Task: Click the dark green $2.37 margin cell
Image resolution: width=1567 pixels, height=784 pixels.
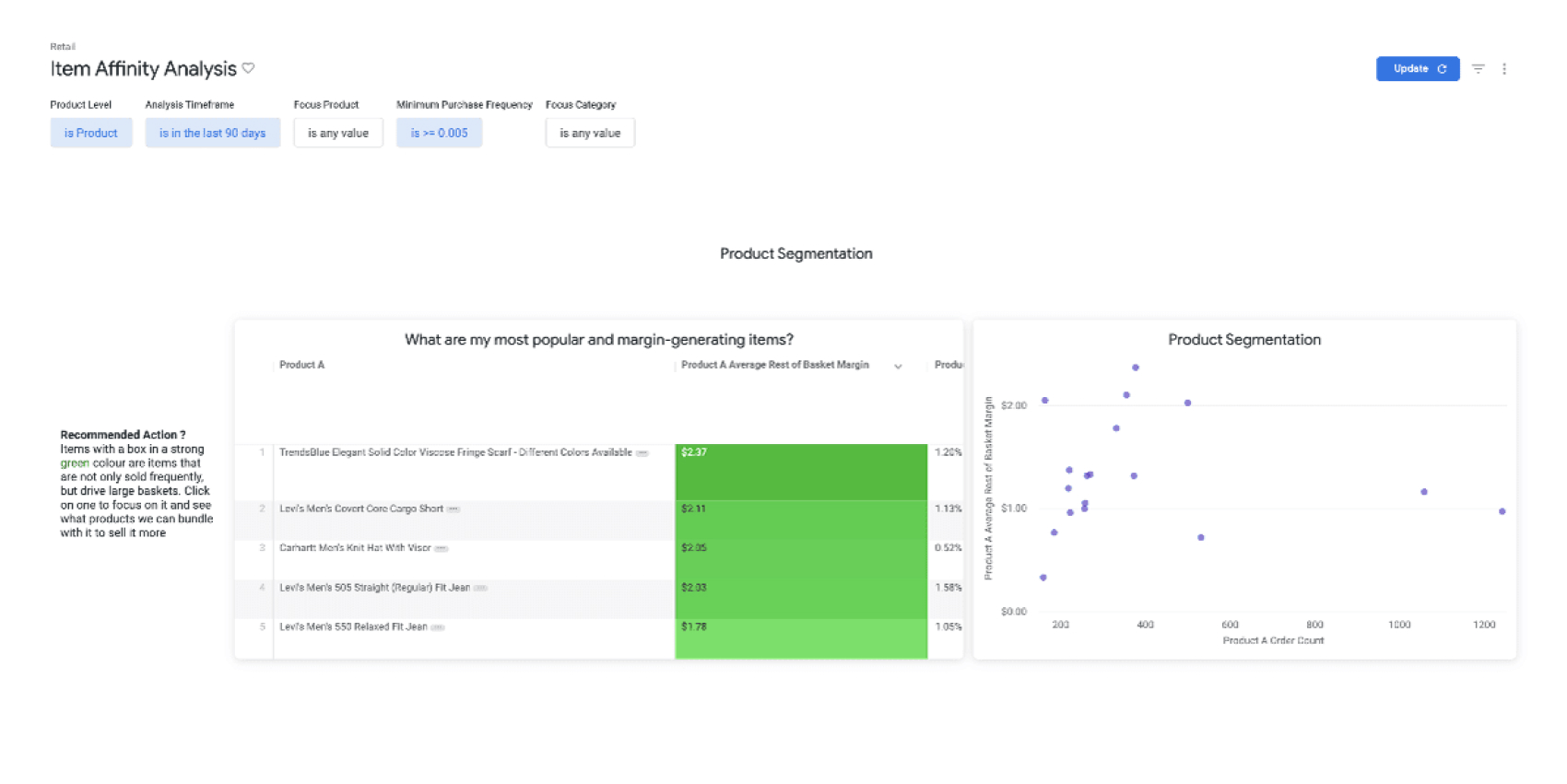Action: point(800,470)
